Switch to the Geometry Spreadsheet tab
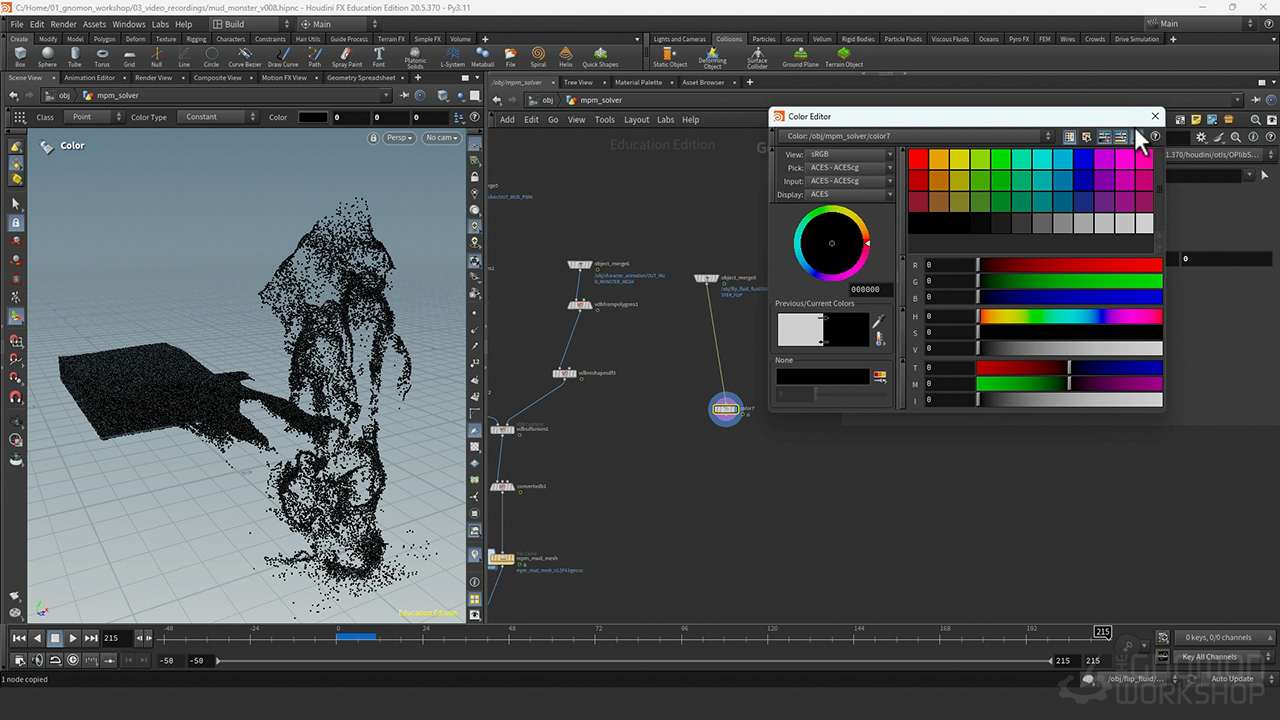Image resolution: width=1280 pixels, height=720 pixels. click(361, 77)
